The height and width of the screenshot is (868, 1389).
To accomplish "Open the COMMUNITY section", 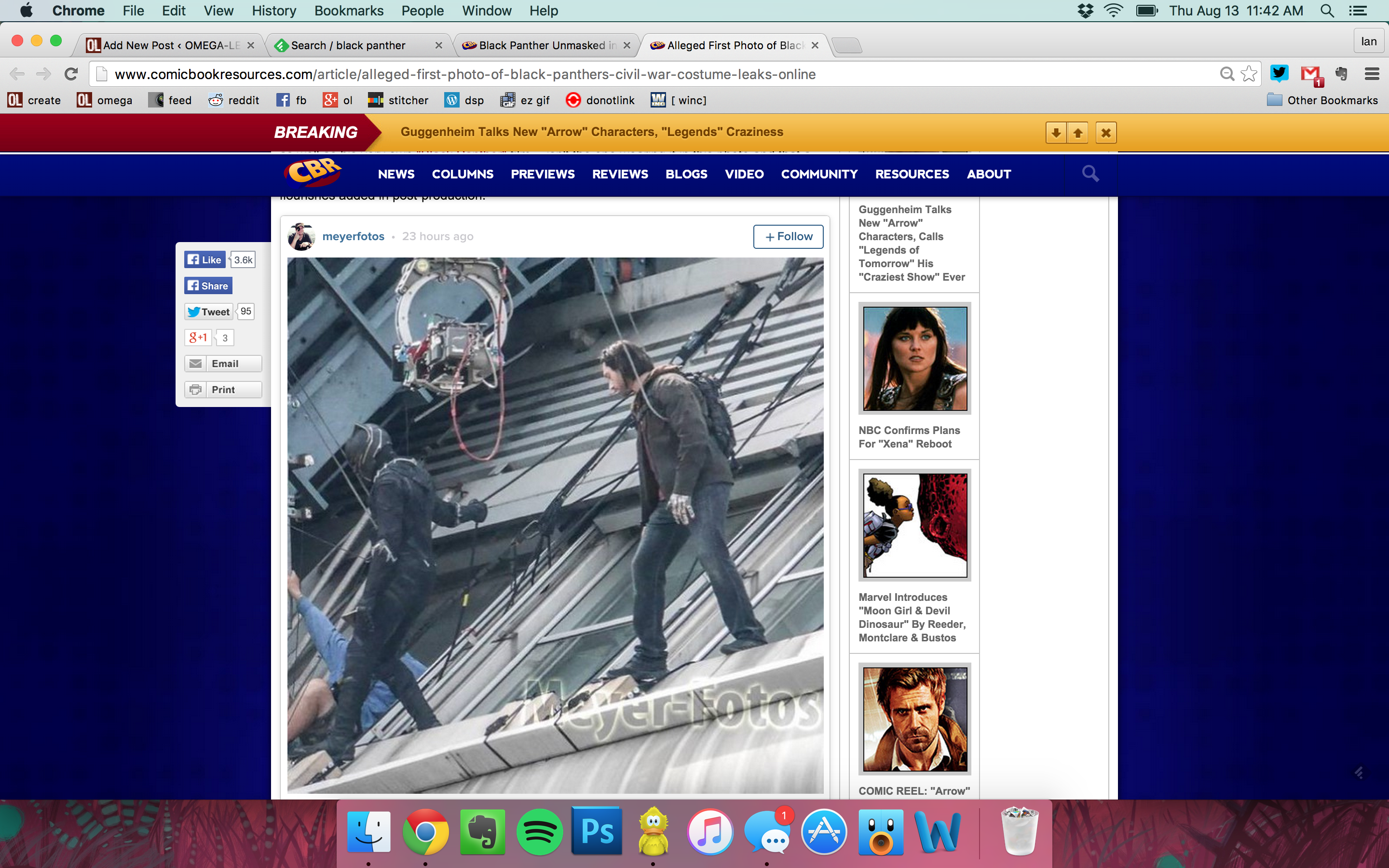I will (x=819, y=174).
